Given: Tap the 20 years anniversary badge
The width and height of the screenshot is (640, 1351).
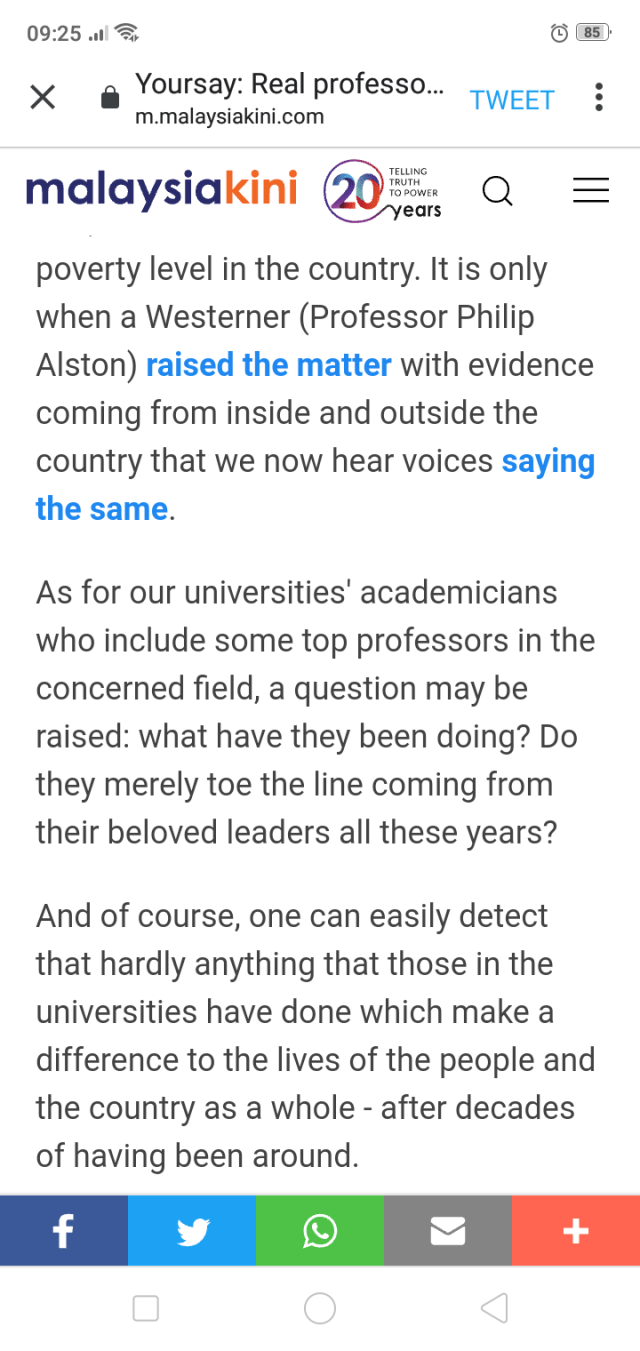Looking at the screenshot, I should pos(382,190).
